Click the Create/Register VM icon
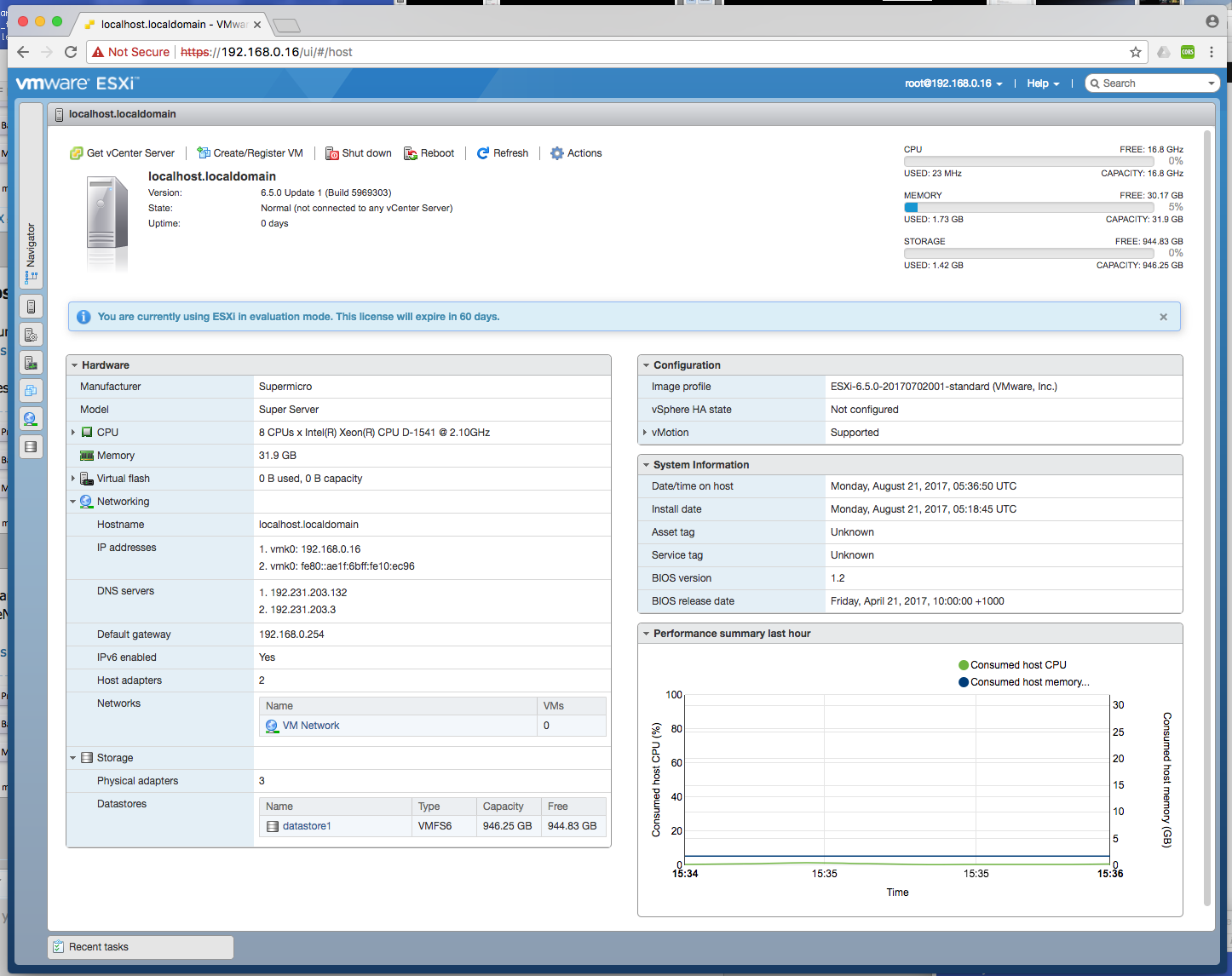 tap(204, 153)
